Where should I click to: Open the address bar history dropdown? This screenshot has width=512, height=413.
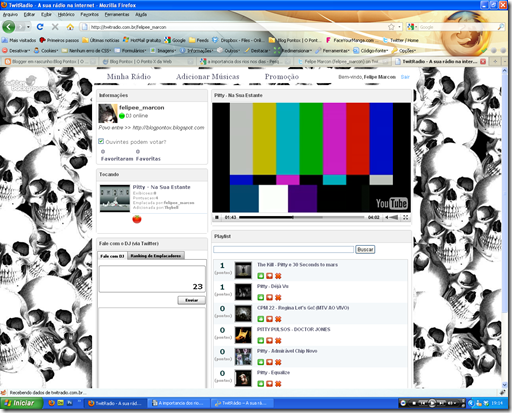tap(399, 27)
